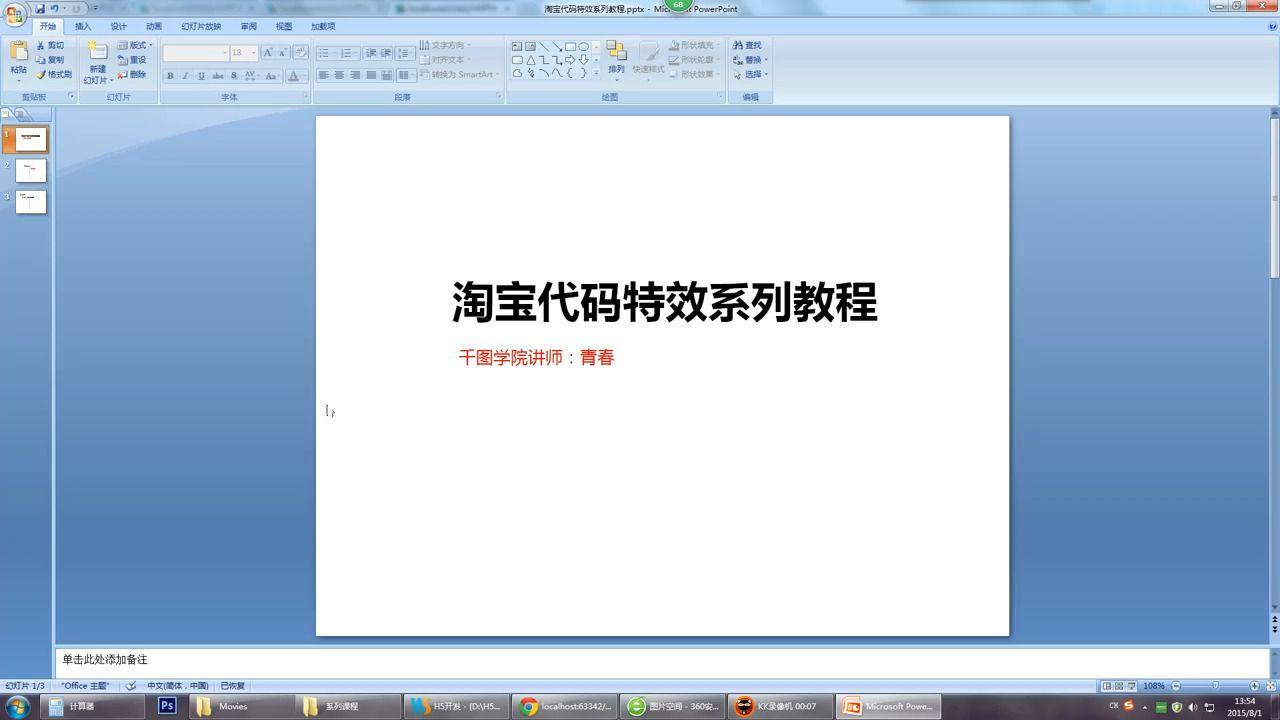The height and width of the screenshot is (720, 1280).
Task: Open the font dialog launcher in 字体 group
Action: [x=305, y=96]
